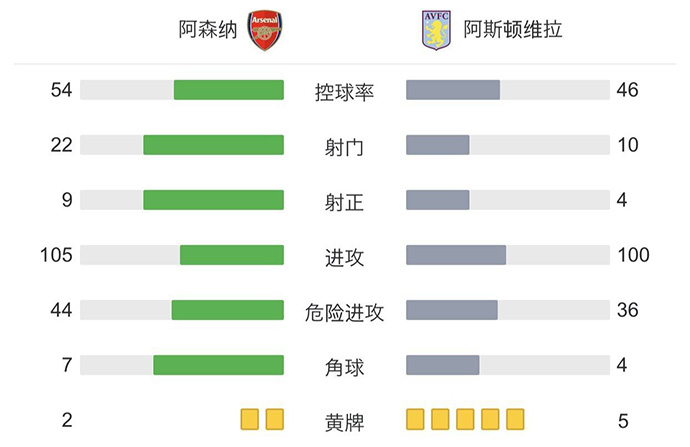This screenshot has width=690, height=447.
Task: Click Aston Villa's gray possession bar
Action: click(453, 90)
